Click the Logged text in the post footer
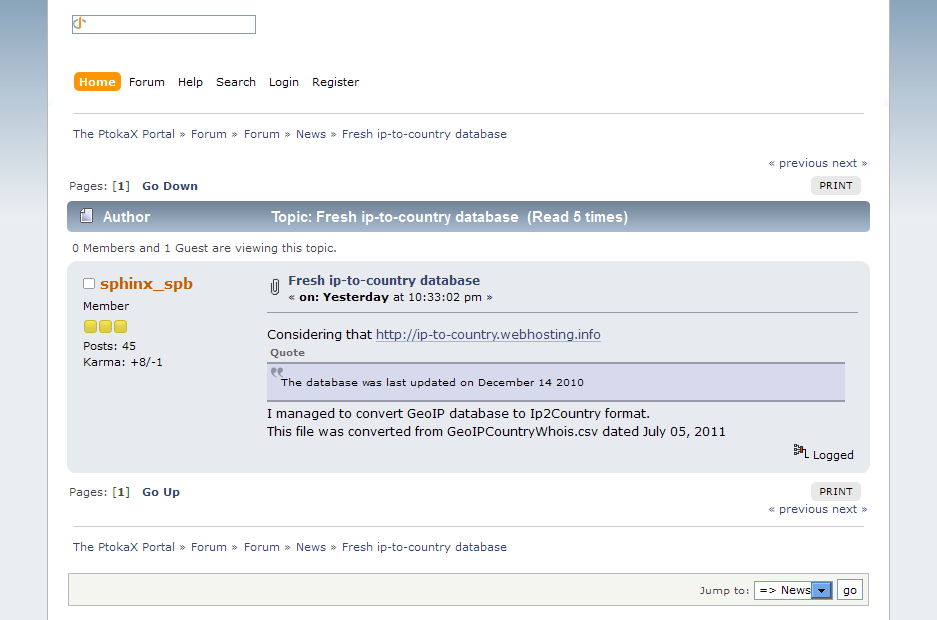 (833, 455)
